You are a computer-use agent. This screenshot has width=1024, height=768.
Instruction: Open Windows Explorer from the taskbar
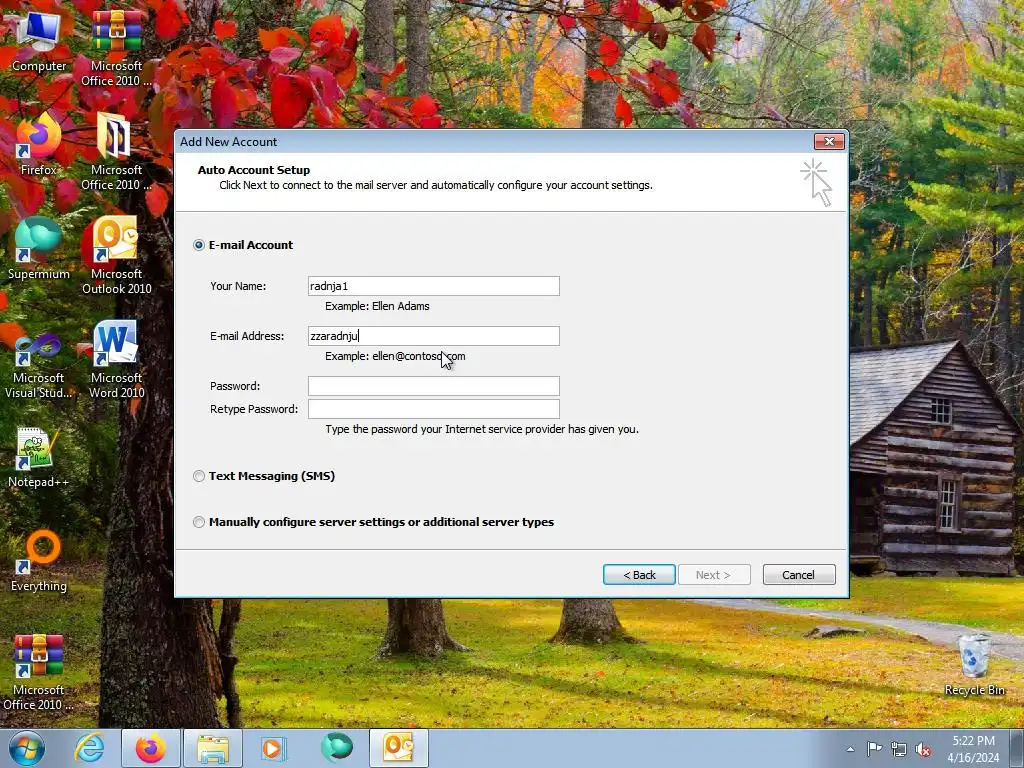[x=213, y=748]
